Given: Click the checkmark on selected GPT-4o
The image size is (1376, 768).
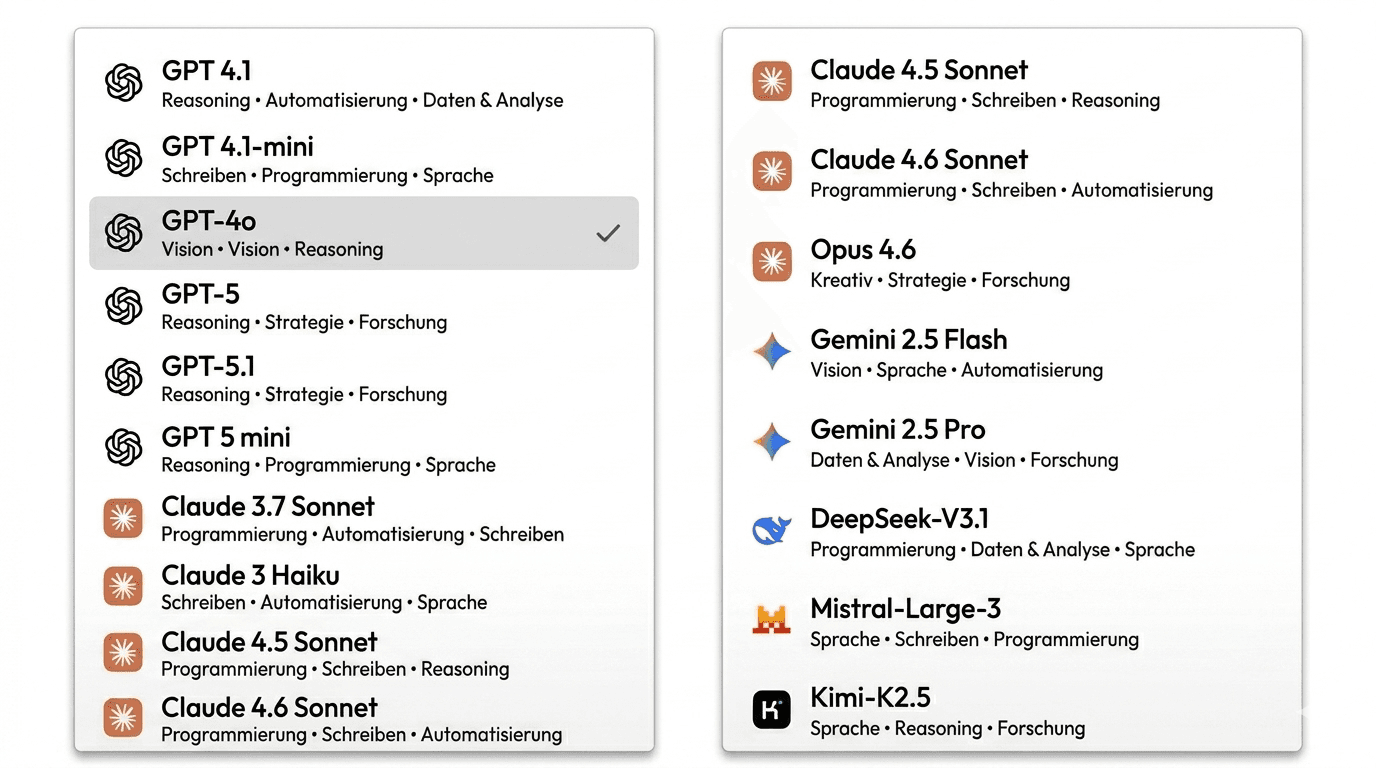Looking at the screenshot, I should 608,233.
